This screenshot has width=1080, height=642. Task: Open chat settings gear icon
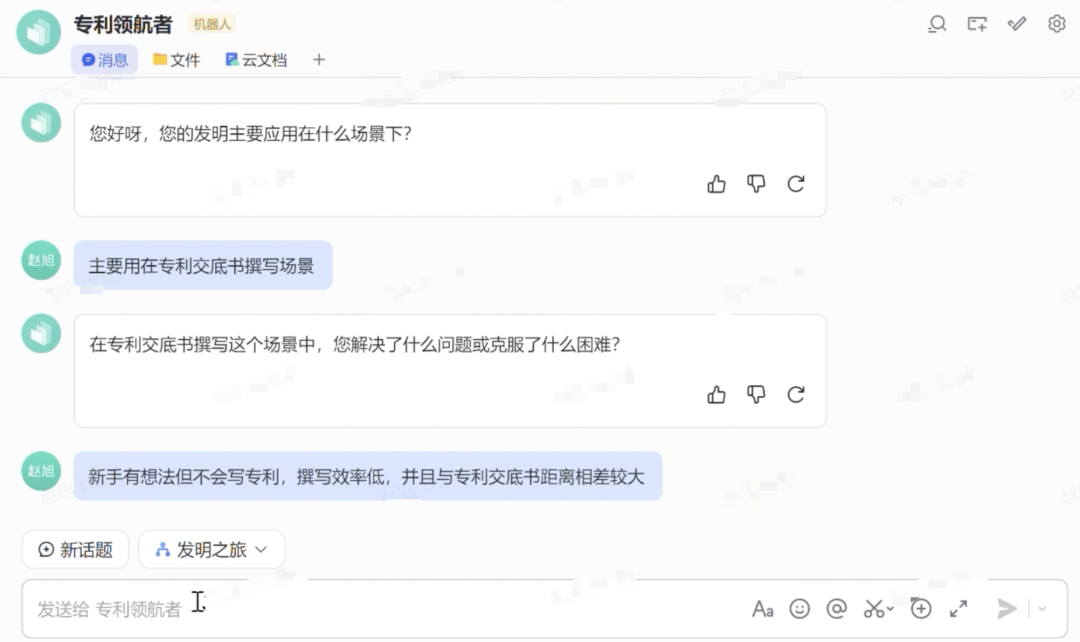coord(1056,24)
